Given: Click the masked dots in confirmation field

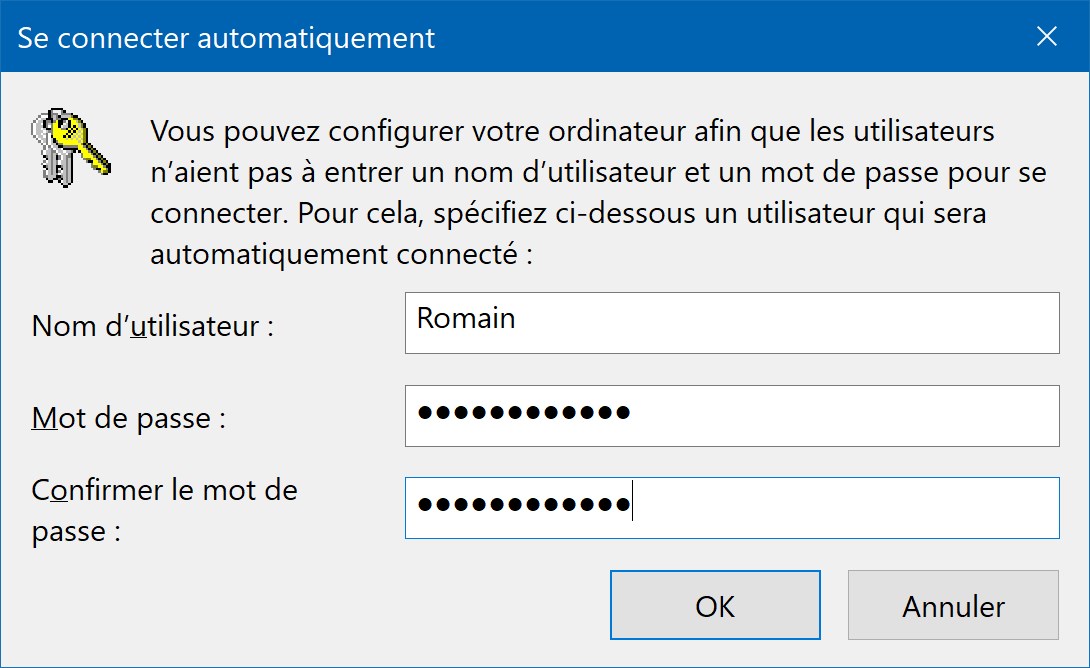Looking at the screenshot, I should 523,504.
